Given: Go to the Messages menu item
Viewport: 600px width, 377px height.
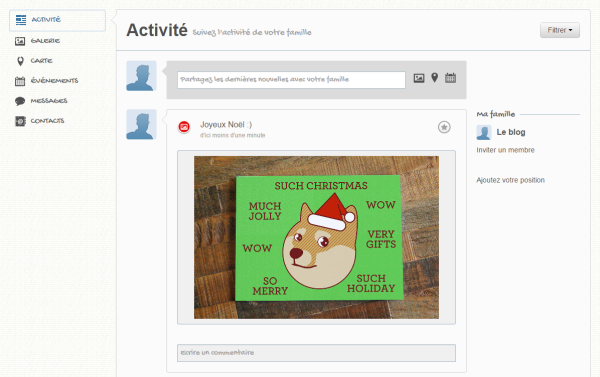Looking at the screenshot, I should (x=49, y=101).
